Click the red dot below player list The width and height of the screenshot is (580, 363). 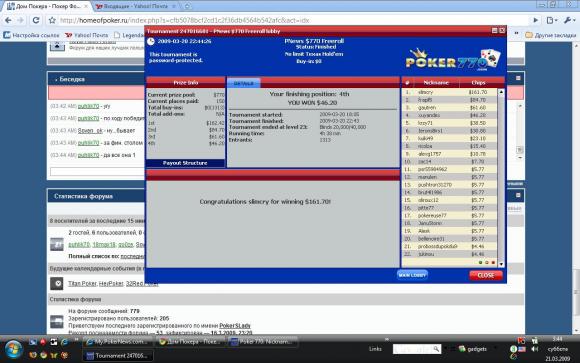click(493, 262)
